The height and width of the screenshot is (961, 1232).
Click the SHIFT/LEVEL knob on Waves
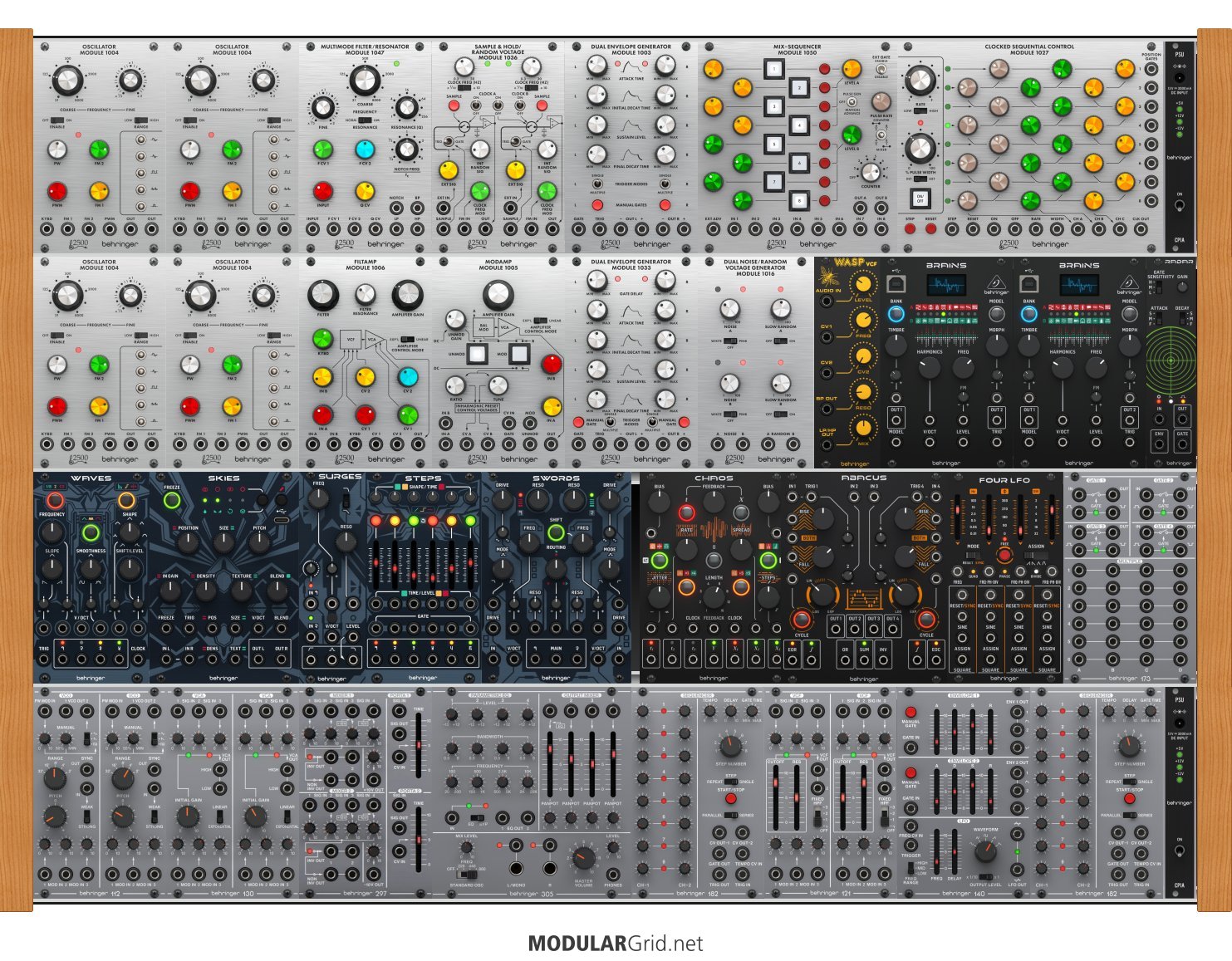[130, 569]
